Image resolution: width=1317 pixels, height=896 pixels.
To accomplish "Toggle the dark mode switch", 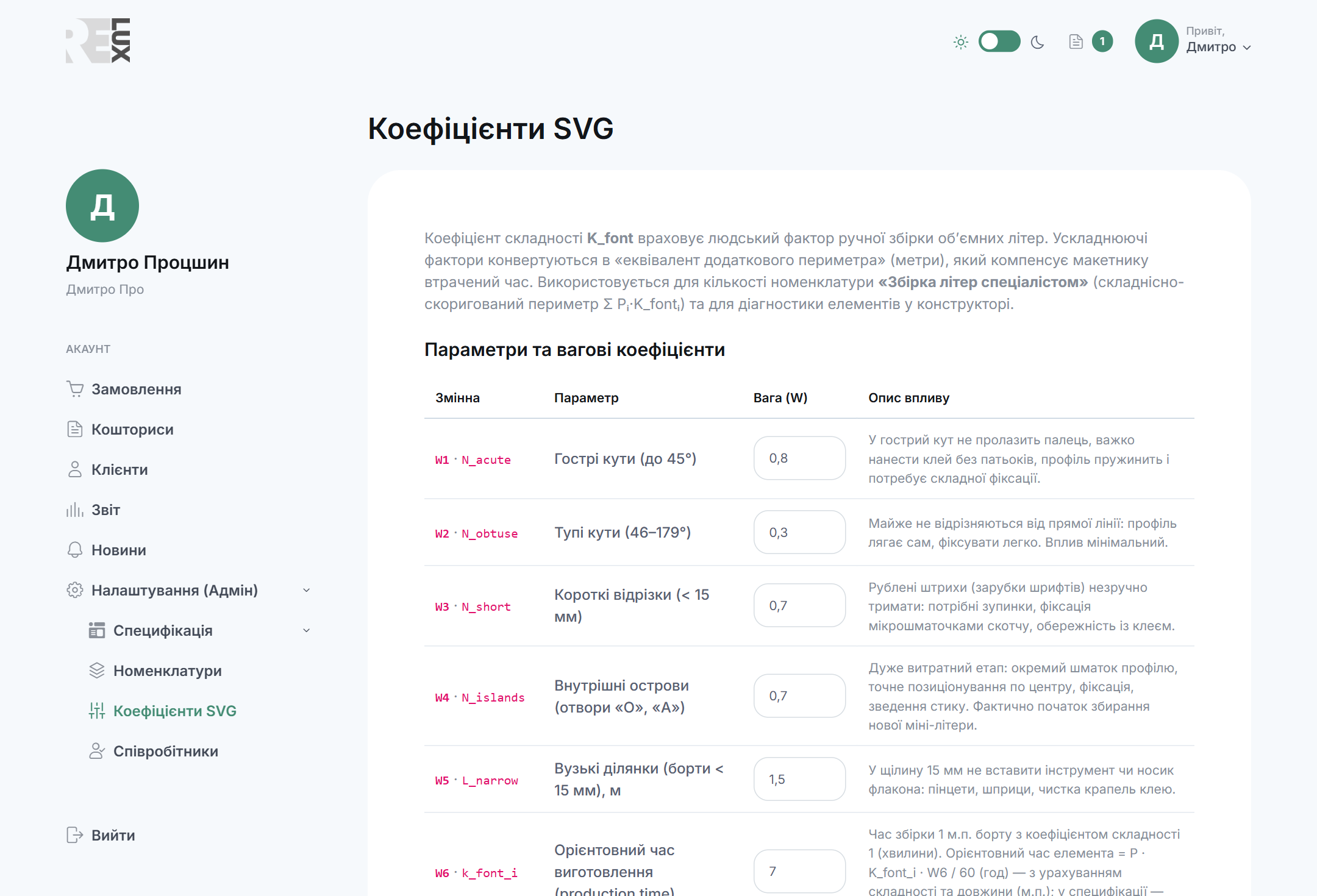I will (999, 41).
